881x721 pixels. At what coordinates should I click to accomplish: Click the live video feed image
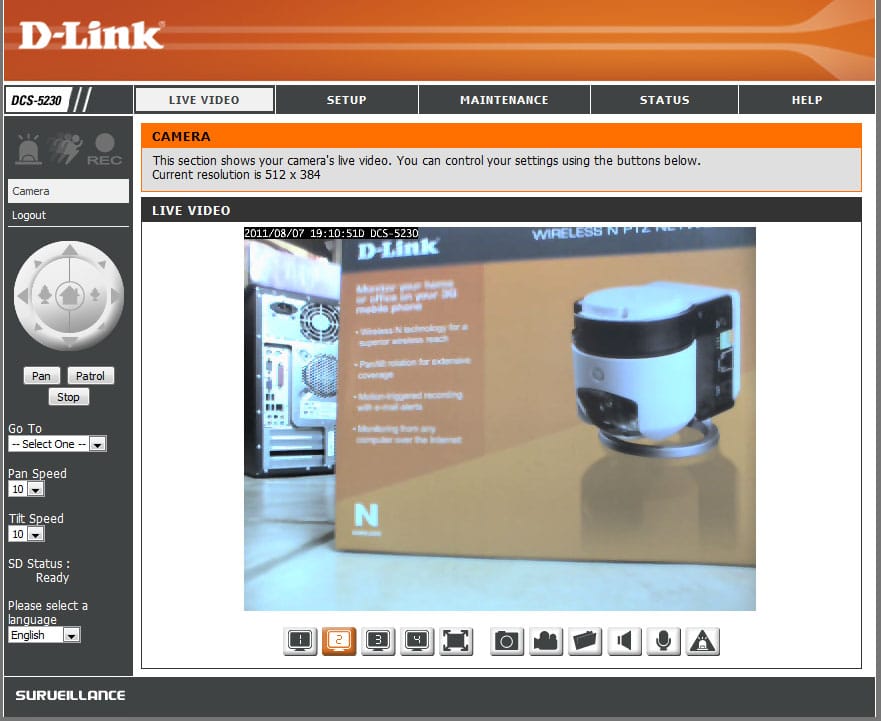499,419
